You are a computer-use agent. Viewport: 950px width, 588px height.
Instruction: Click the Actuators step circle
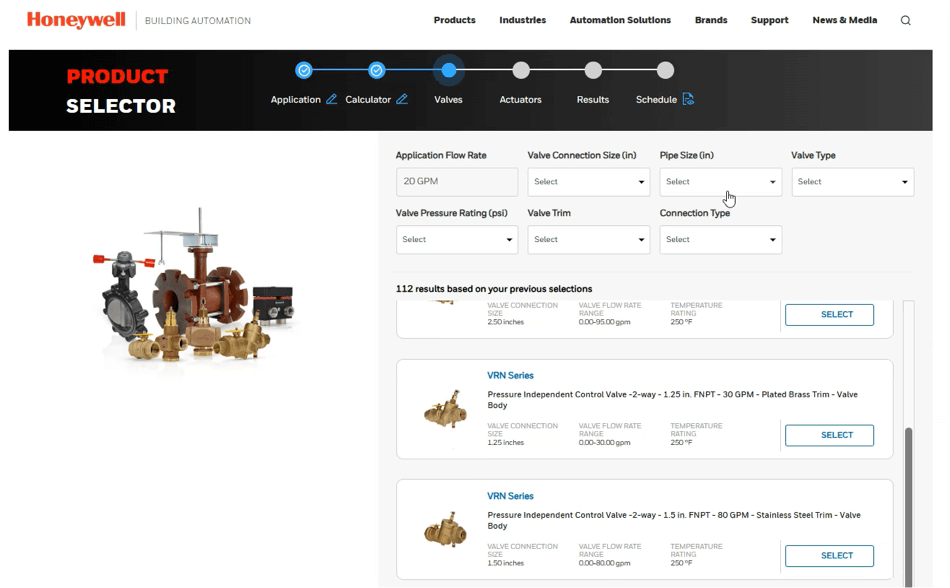click(520, 70)
